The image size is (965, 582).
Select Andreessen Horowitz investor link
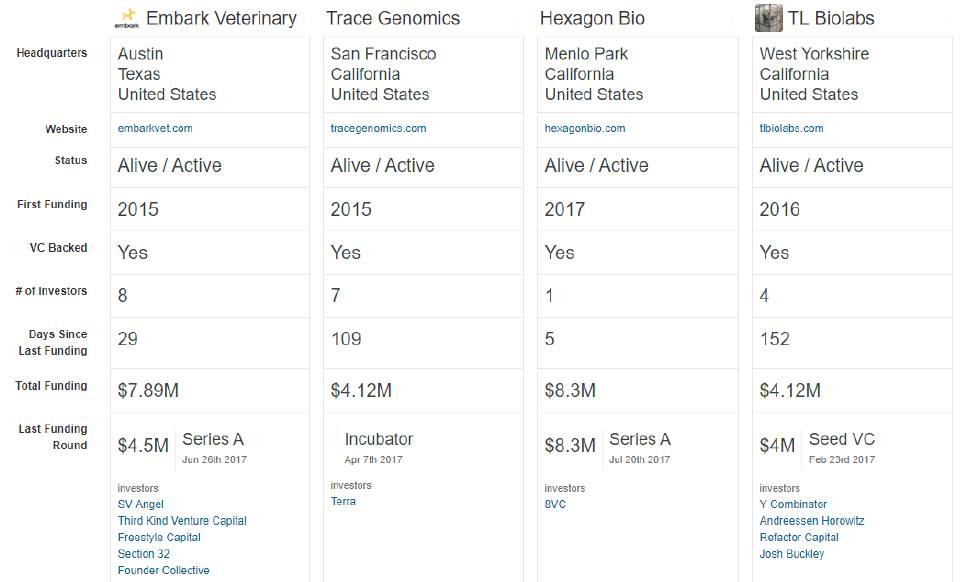pos(812,521)
